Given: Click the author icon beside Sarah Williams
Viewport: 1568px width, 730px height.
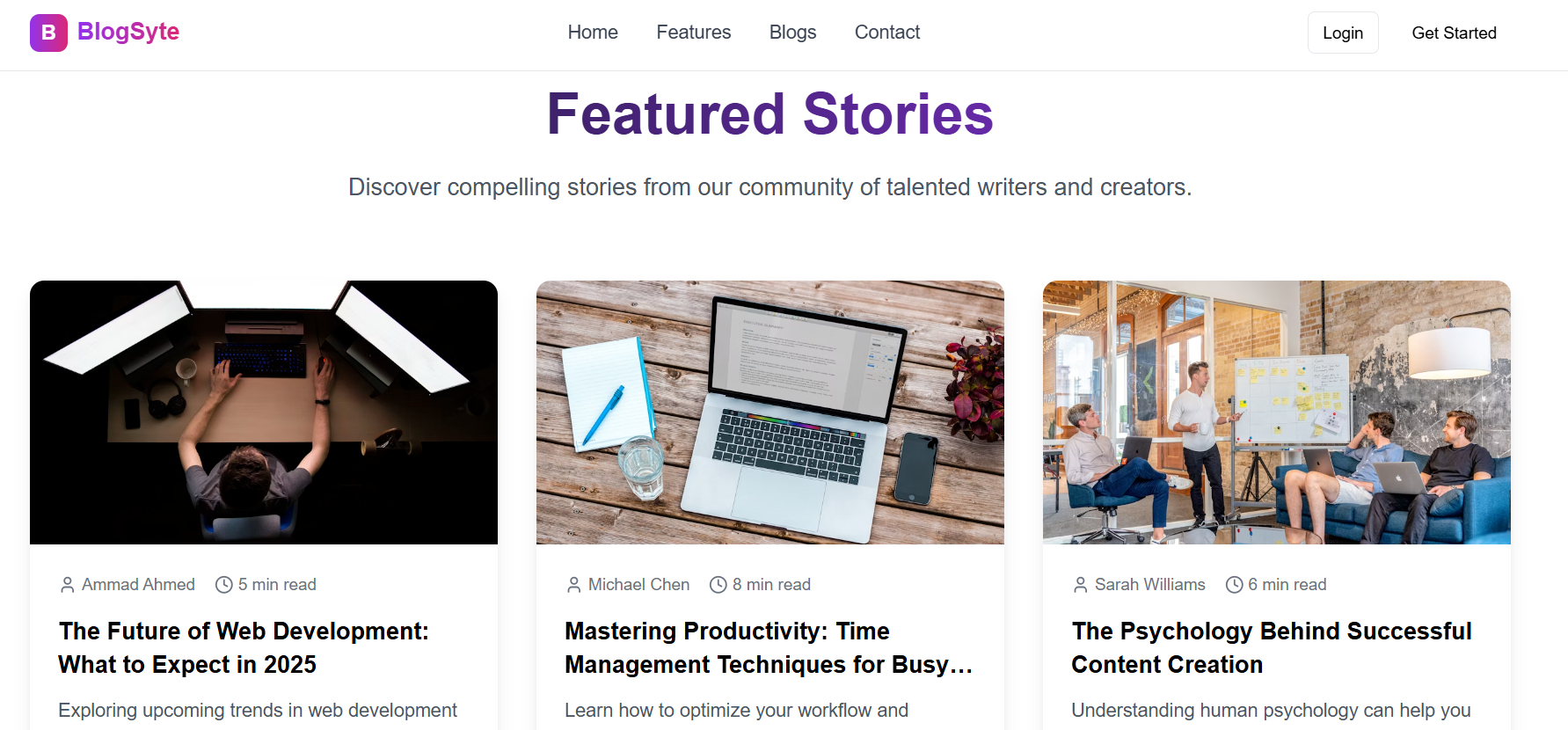Looking at the screenshot, I should 1080,585.
